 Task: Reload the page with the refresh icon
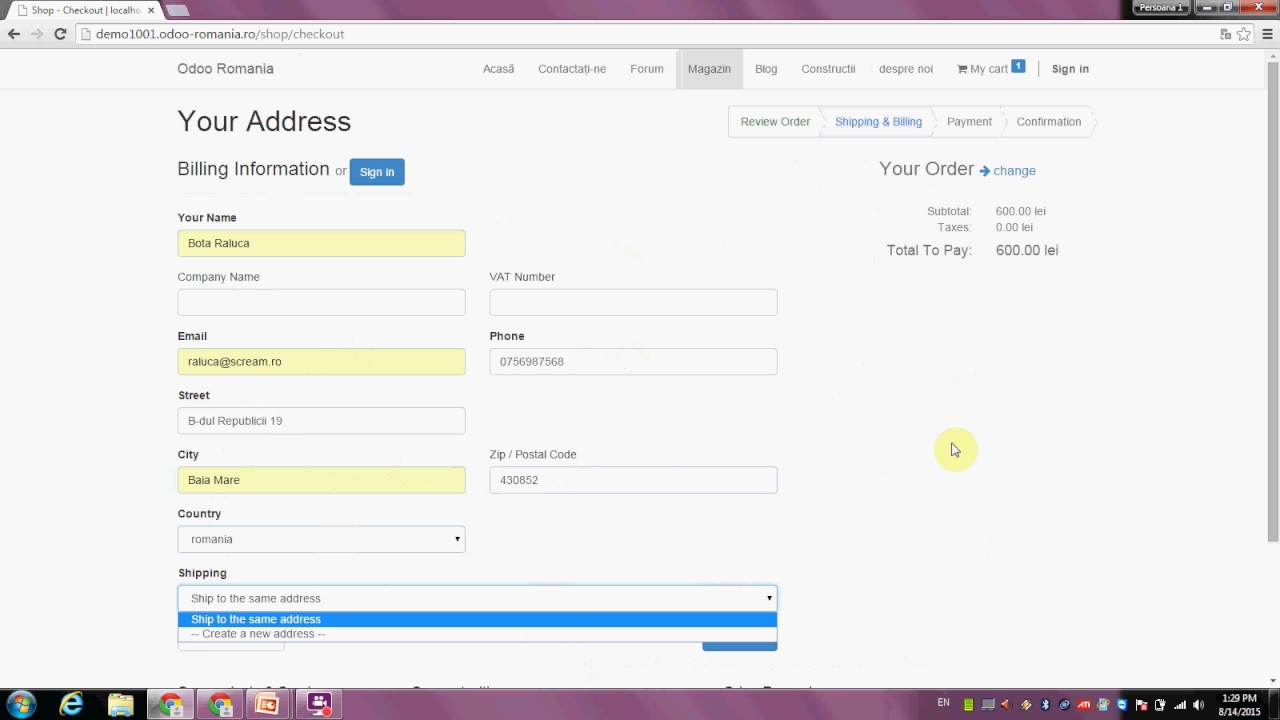coord(60,34)
